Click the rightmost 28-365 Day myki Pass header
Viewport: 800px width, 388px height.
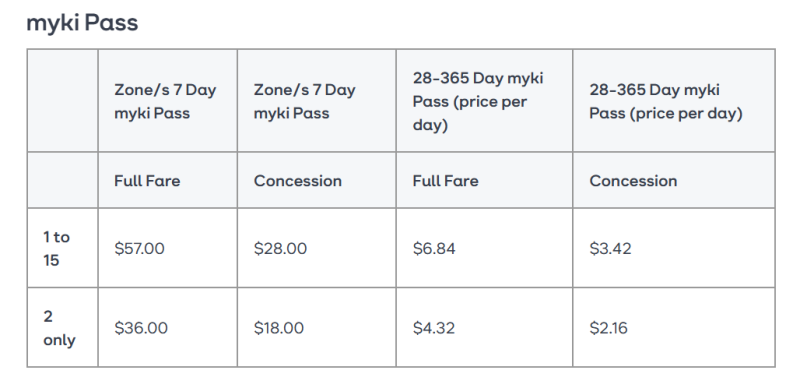point(666,101)
